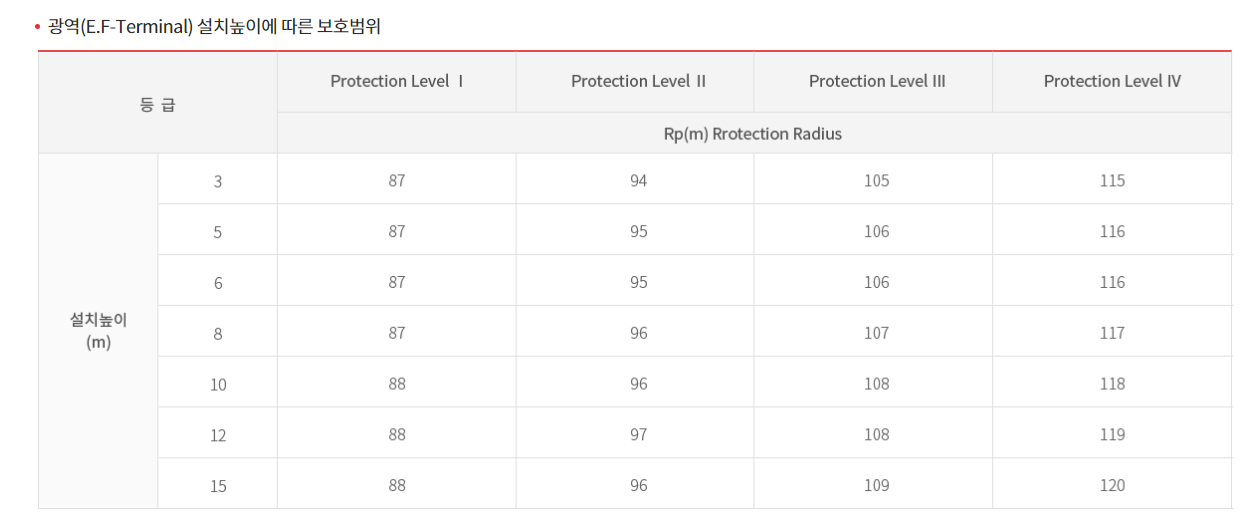
Task: Select the cell with value 97
Action: click(x=638, y=435)
